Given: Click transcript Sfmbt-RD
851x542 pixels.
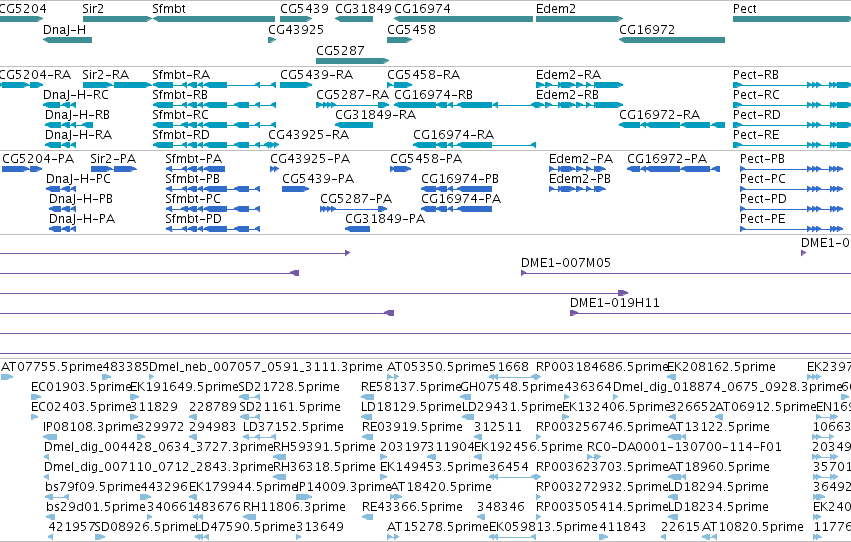Looking at the screenshot, I should point(181,135).
